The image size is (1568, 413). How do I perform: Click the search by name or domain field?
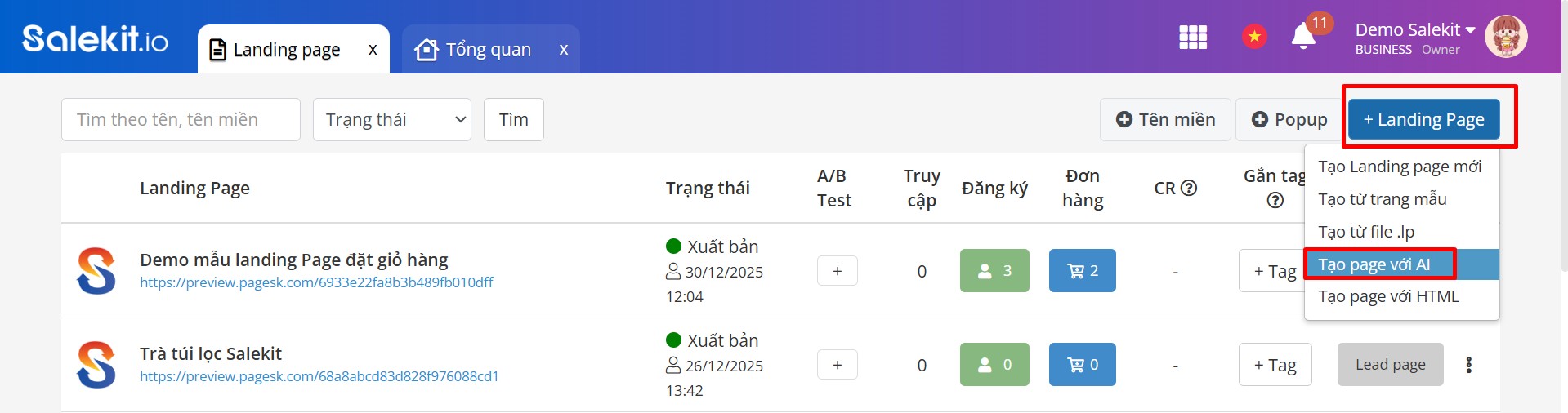pyautogui.click(x=181, y=120)
